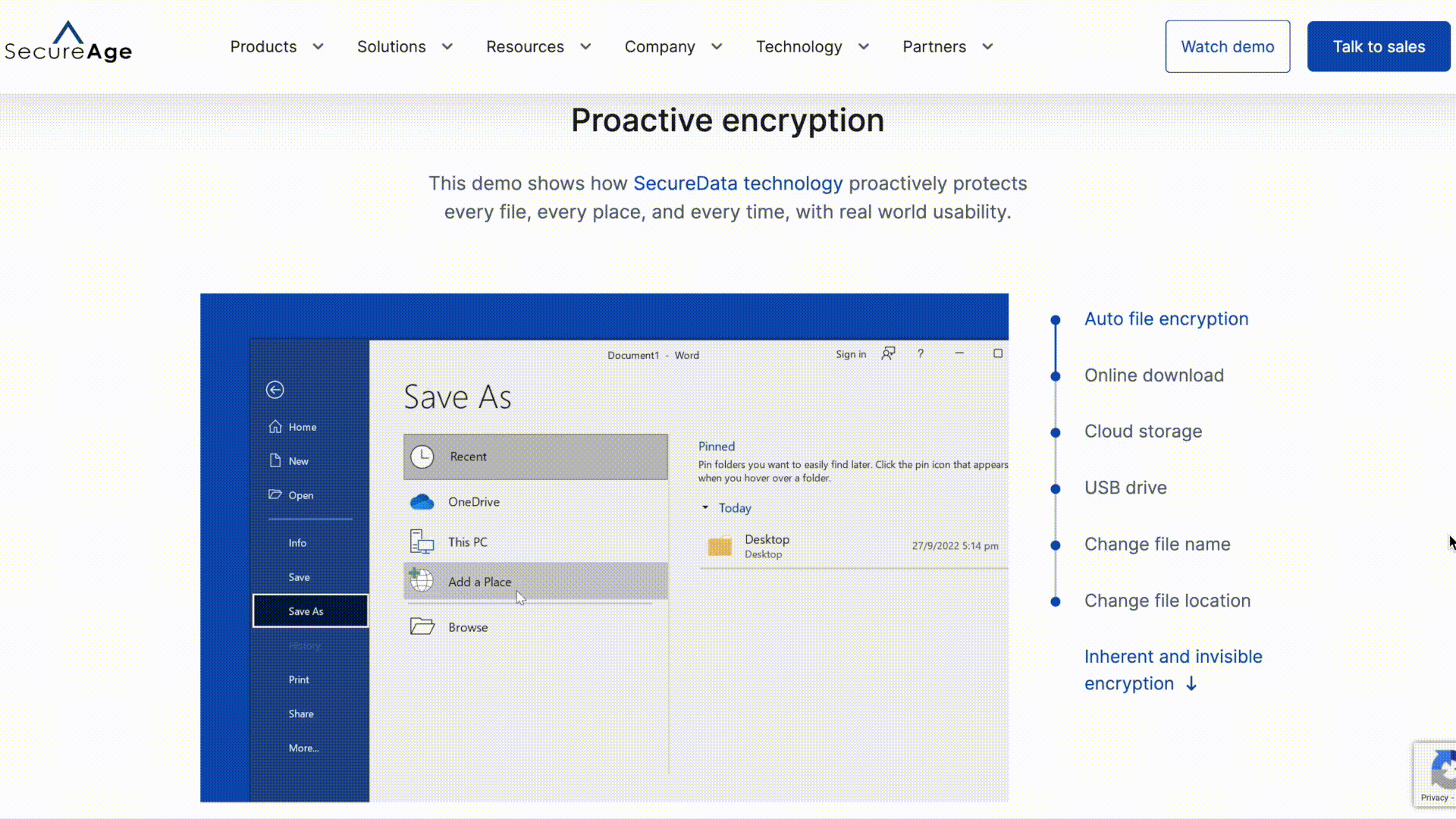Open the Solutions dropdown chevron
Viewport: 1456px width, 819px height.
(x=447, y=47)
